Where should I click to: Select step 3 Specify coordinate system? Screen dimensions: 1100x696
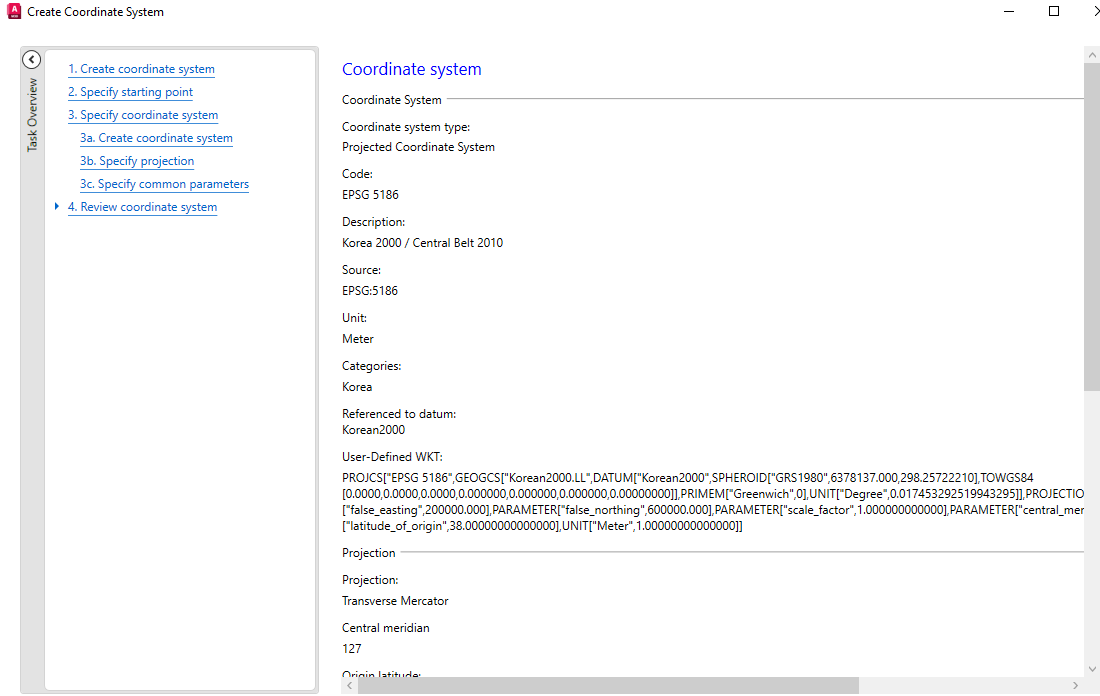[143, 115]
